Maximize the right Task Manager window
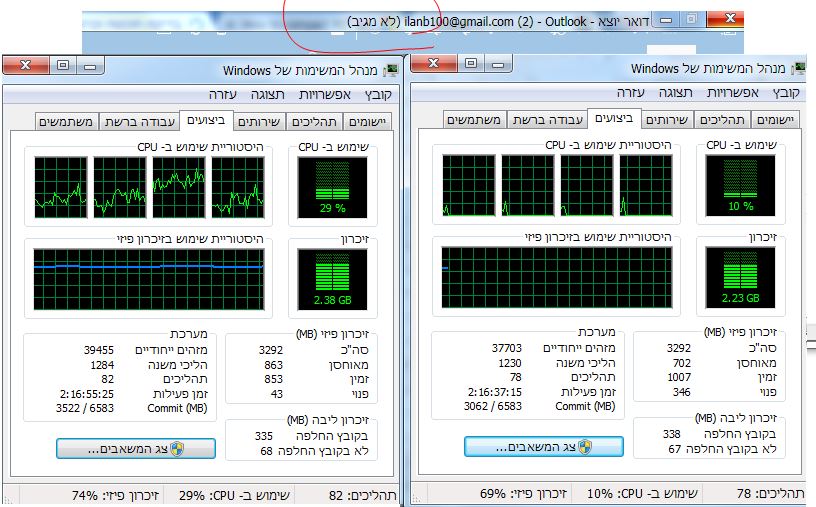The image size is (816, 507). [x=471, y=63]
